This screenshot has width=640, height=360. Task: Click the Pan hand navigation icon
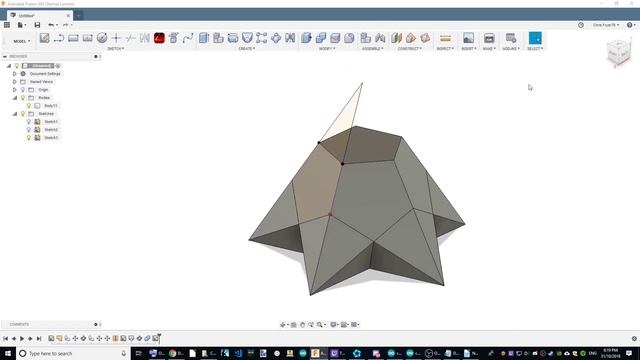302,325
